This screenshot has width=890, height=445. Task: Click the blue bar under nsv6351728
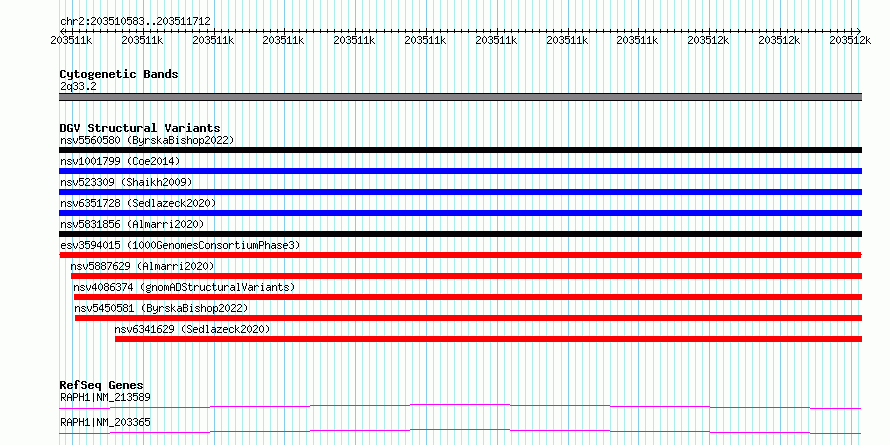click(460, 213)
